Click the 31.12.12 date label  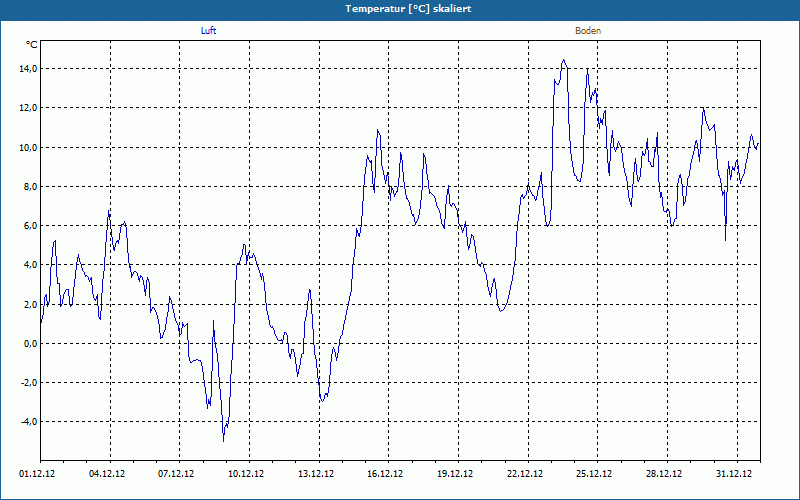(x=734, y=474)
